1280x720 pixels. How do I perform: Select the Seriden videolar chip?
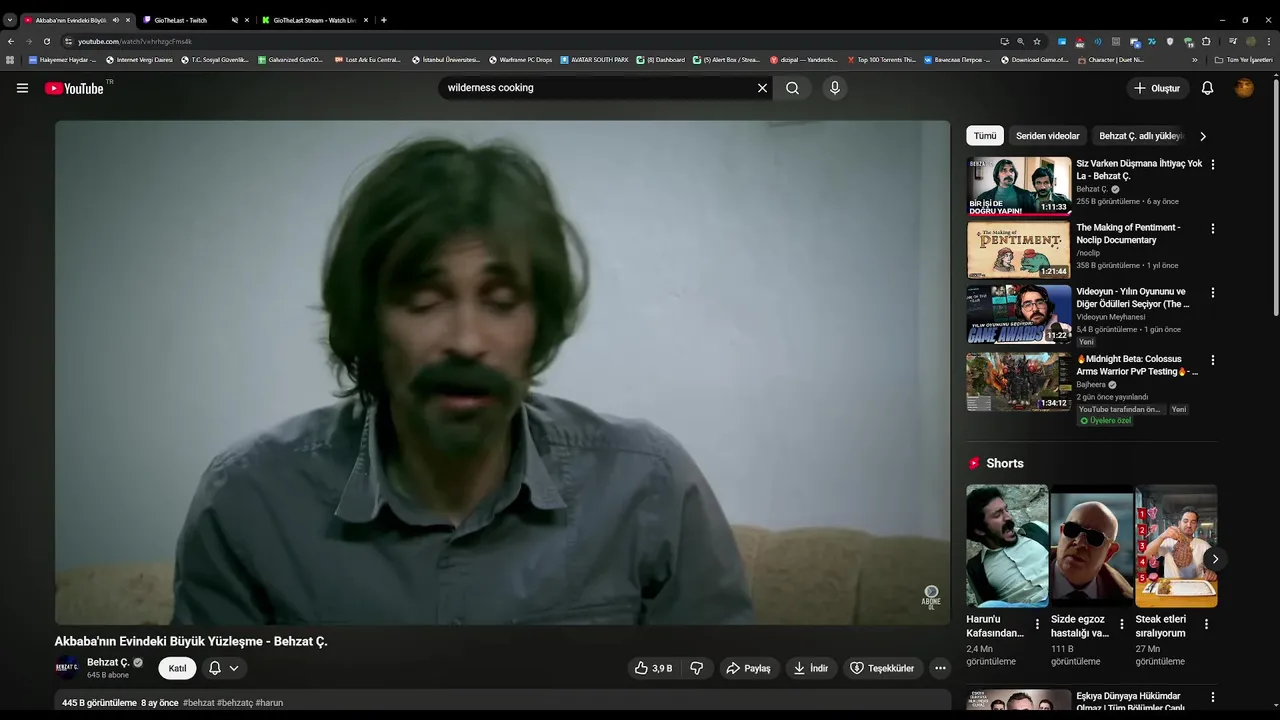[x=1047, y=136]
